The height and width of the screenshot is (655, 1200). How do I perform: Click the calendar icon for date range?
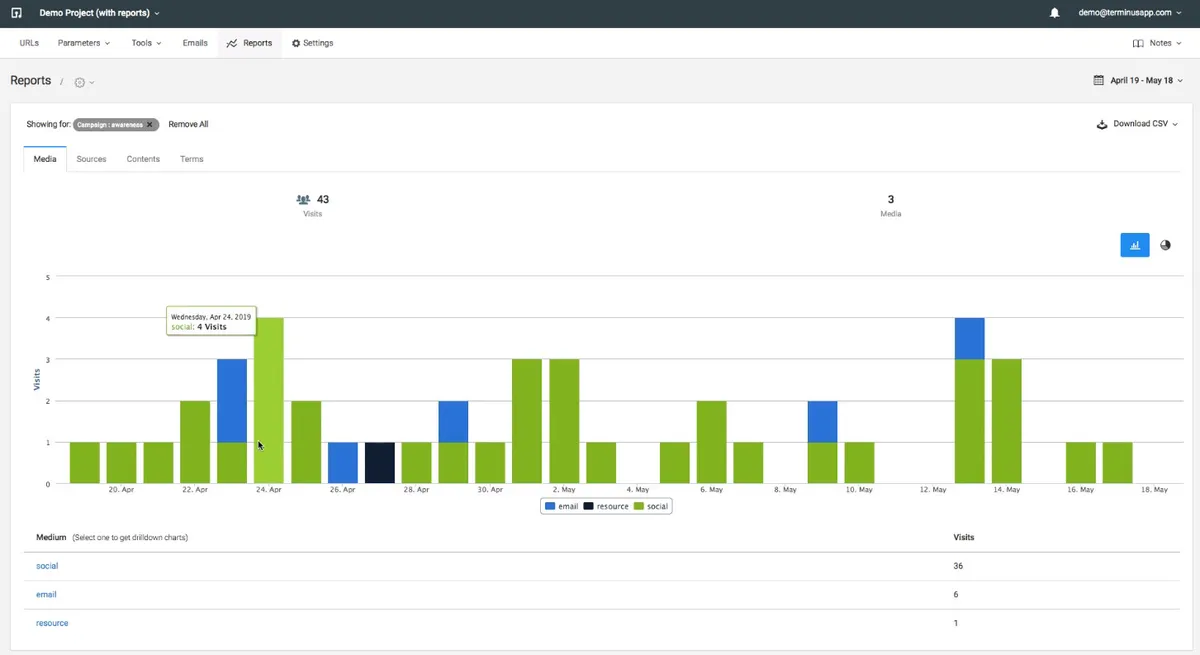click(x=1097, y=79)
